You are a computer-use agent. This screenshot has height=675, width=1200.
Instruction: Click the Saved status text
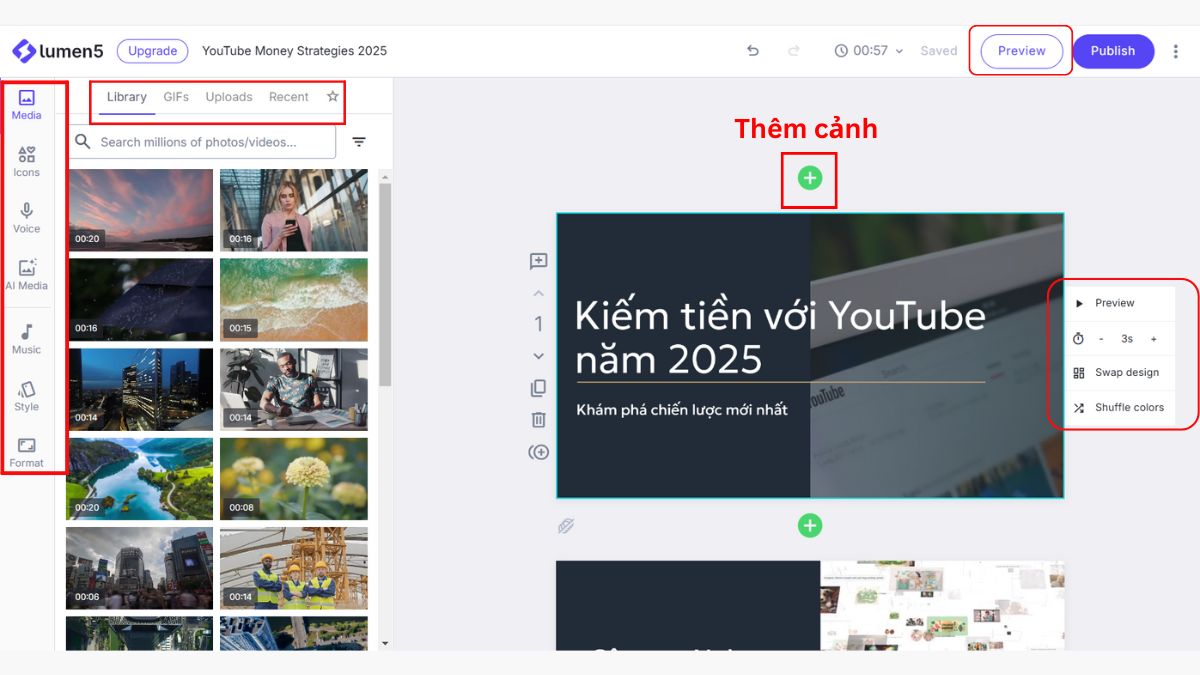pos(939,51)
